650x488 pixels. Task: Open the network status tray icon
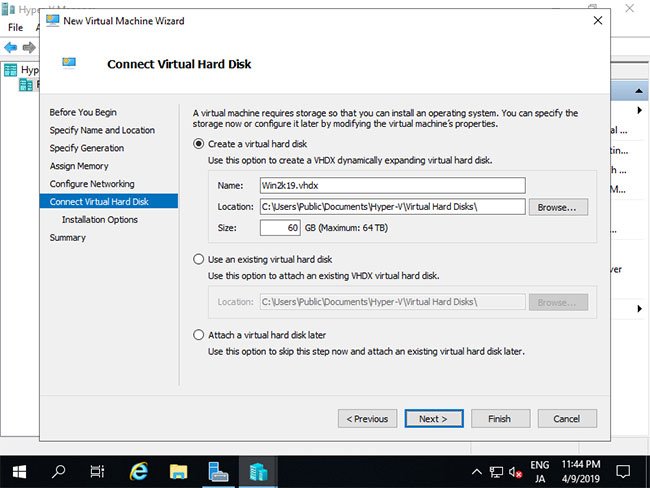[x=496, y=472]
